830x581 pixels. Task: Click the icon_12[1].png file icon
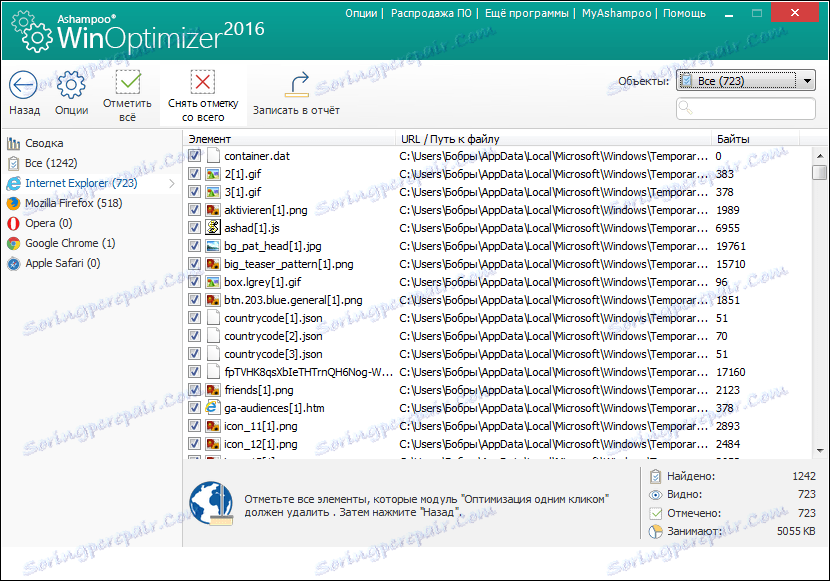pyautogui.click(x=213, y=443)
